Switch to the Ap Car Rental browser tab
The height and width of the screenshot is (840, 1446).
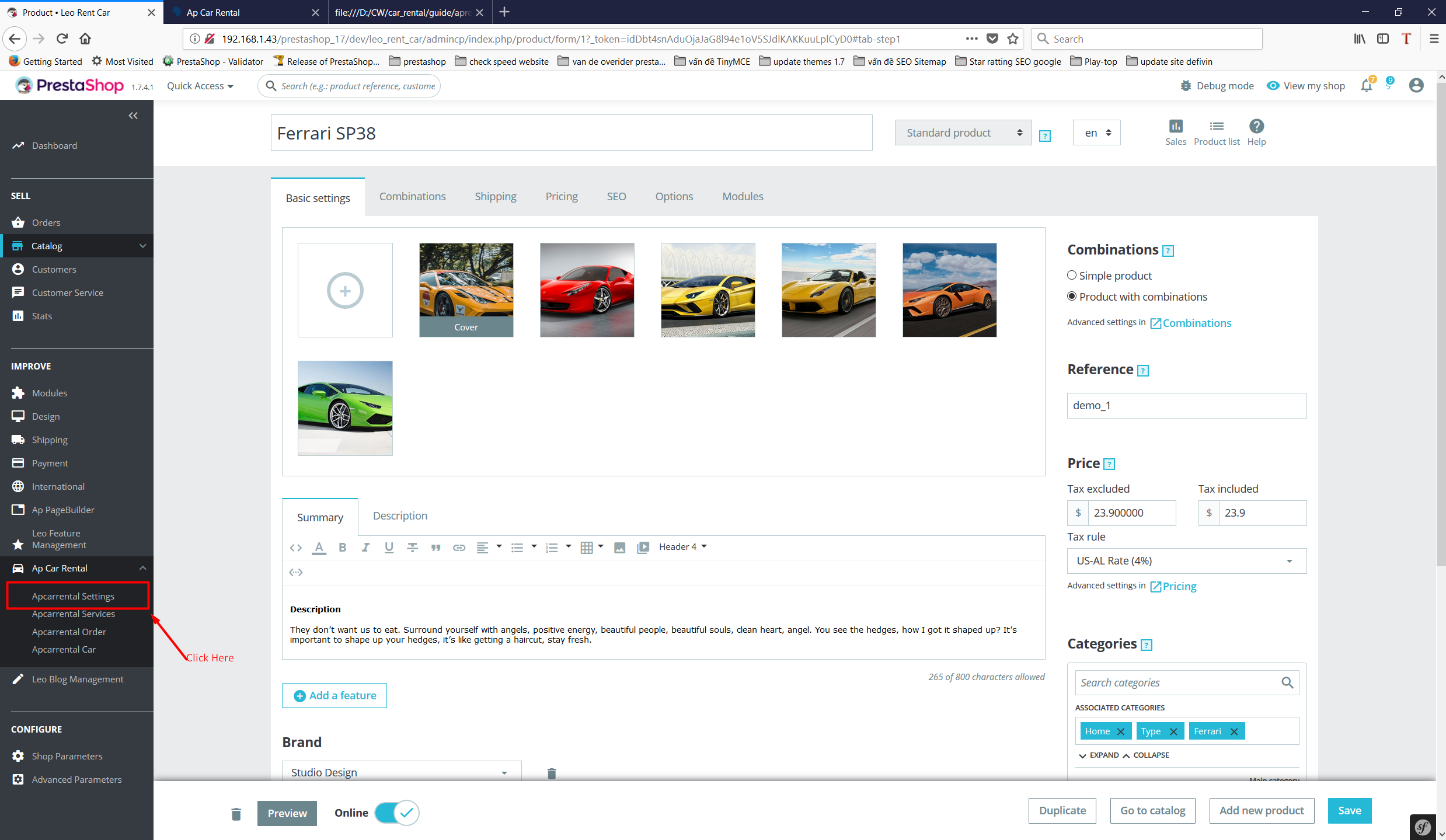point(245,12)
